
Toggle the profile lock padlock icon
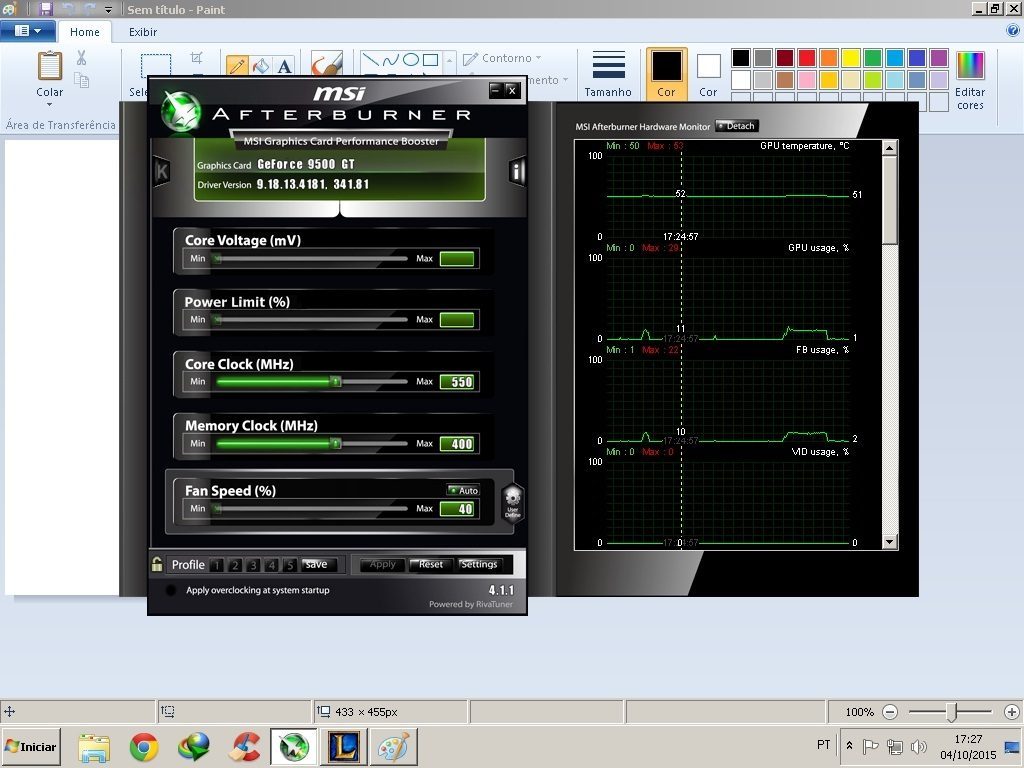pos(157,564)
